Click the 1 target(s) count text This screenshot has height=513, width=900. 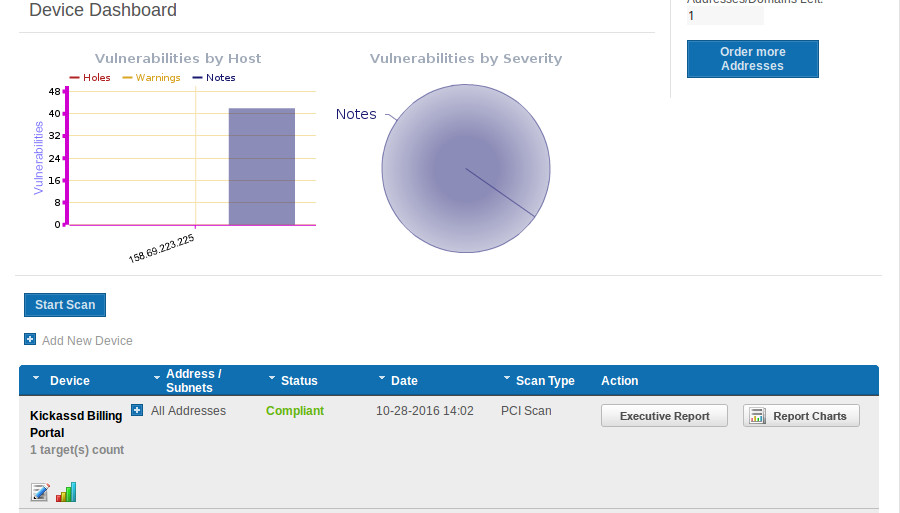click(77, 450)
